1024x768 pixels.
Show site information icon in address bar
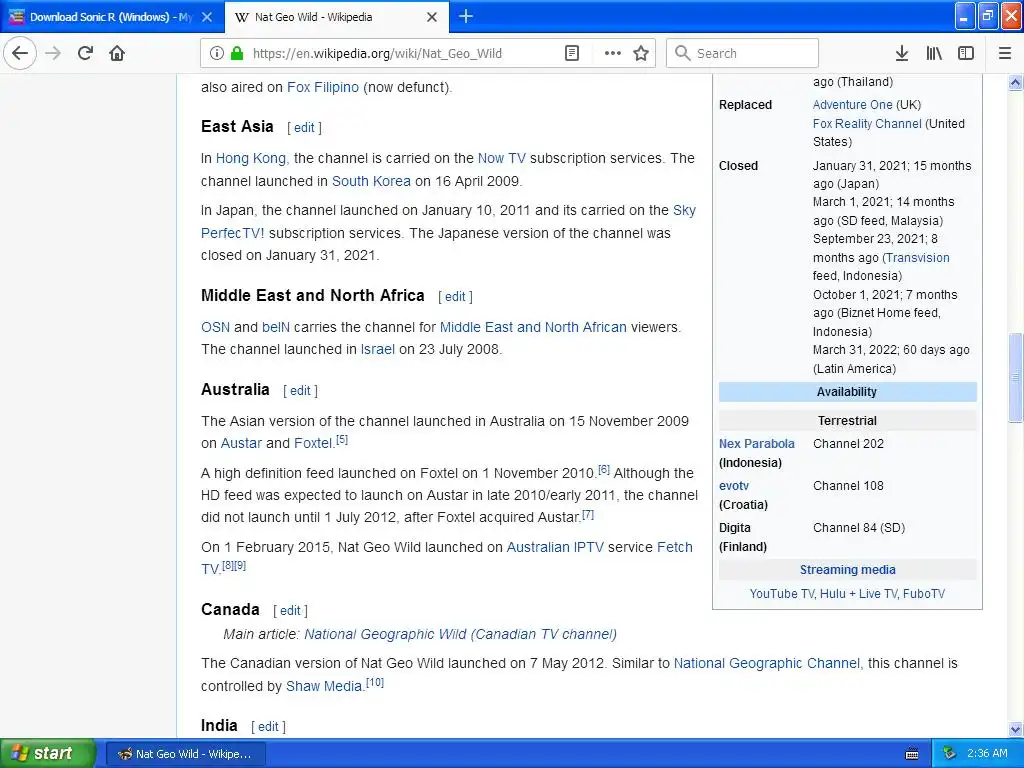(x=217, y=53)
